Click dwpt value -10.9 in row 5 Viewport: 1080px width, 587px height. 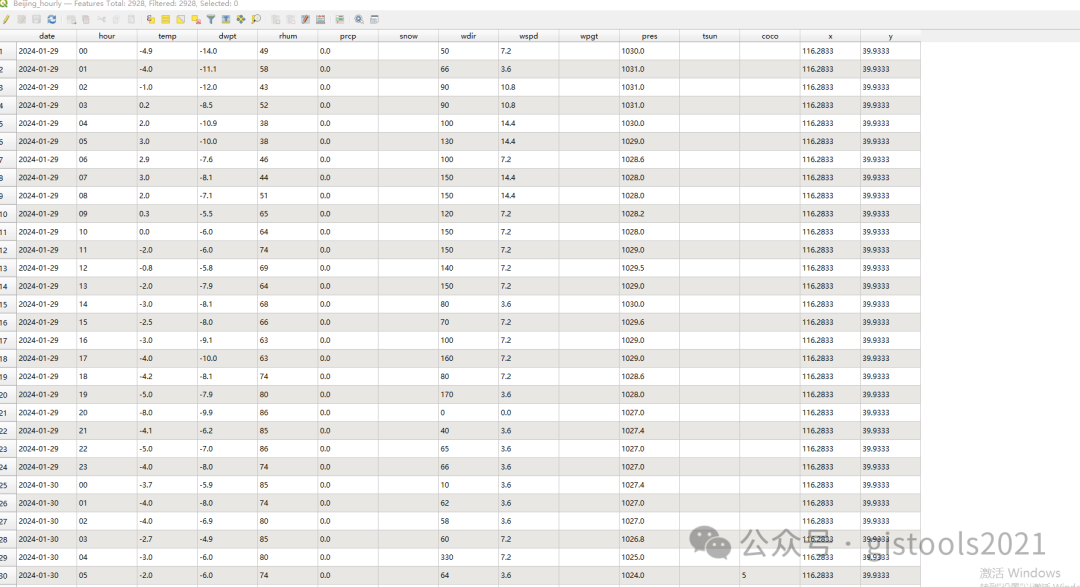[208, 123]
